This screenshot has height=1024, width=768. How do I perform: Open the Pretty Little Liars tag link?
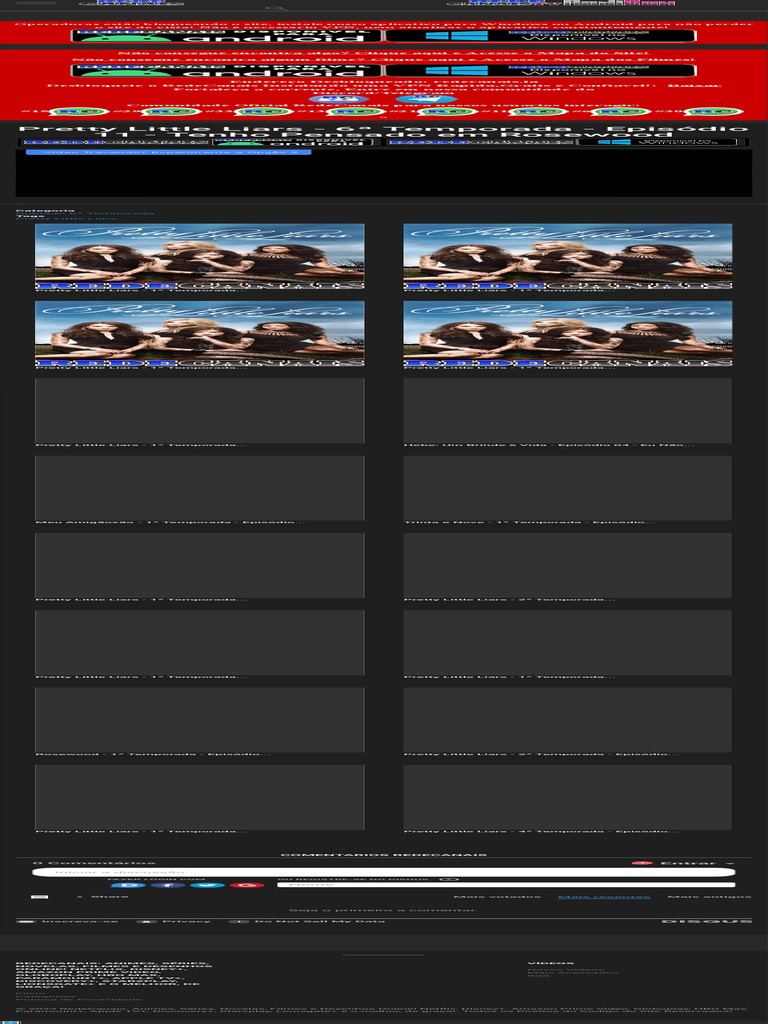coord(67,218)
